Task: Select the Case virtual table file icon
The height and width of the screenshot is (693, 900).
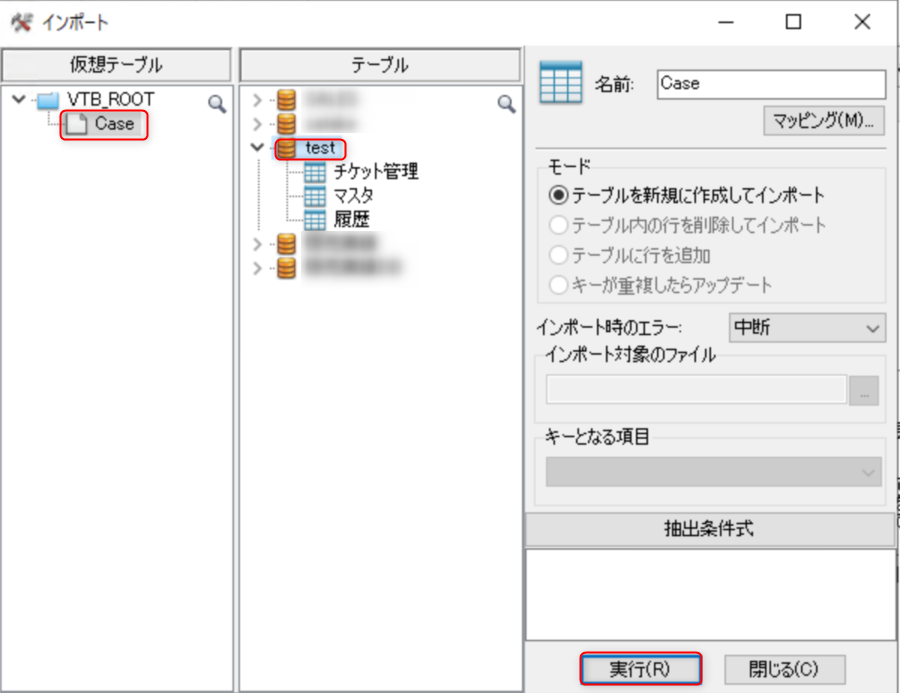Action: coord(77,124)
